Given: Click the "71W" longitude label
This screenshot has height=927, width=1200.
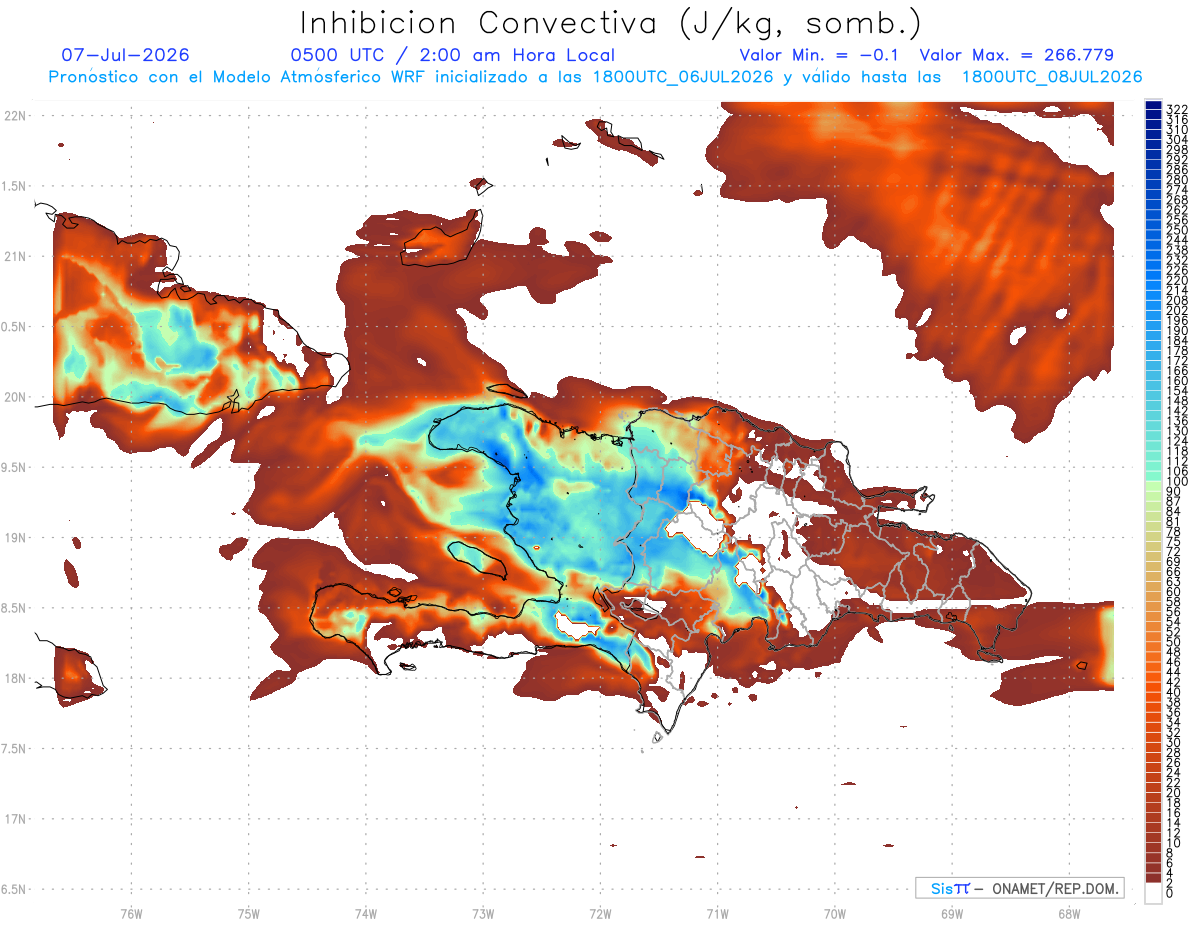Looking at the screenshot, I should point(717,913).
